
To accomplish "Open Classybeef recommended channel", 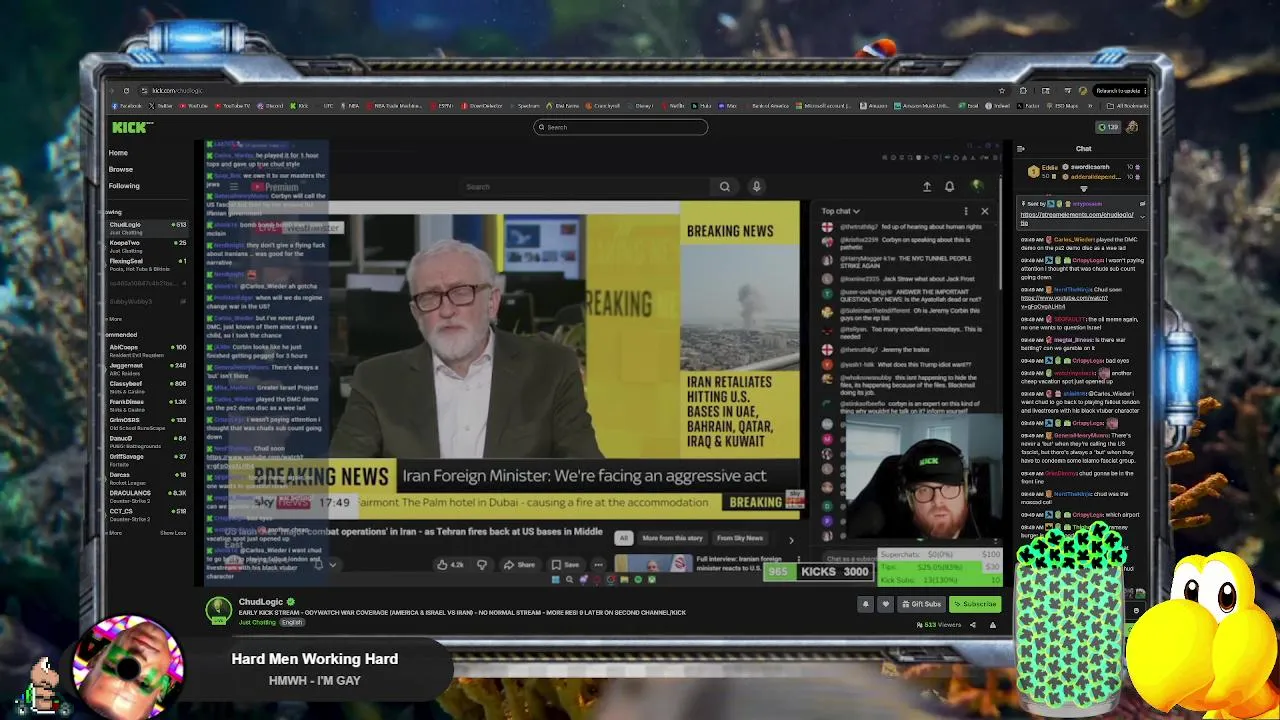I will [x=147, y=386].
